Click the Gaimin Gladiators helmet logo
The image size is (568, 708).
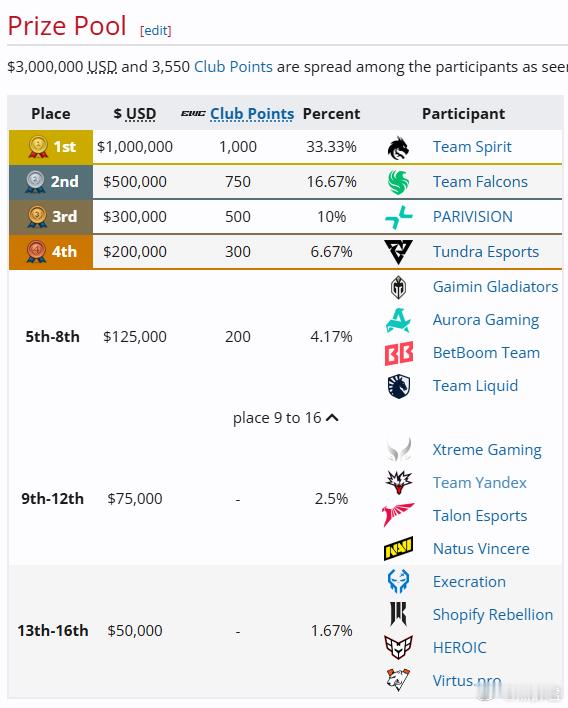398,287
